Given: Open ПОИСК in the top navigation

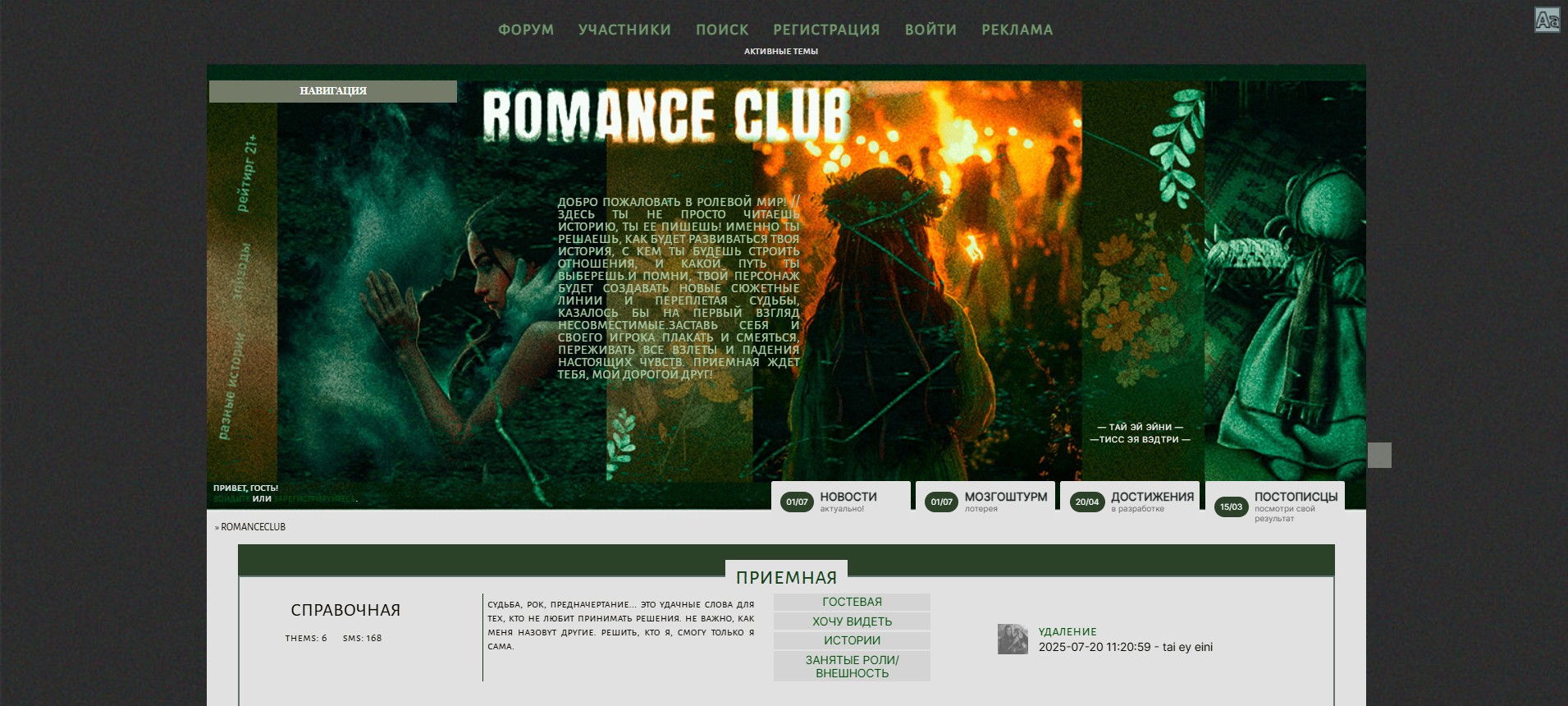Looking at the screenshot, I should [x=722, y=30].
